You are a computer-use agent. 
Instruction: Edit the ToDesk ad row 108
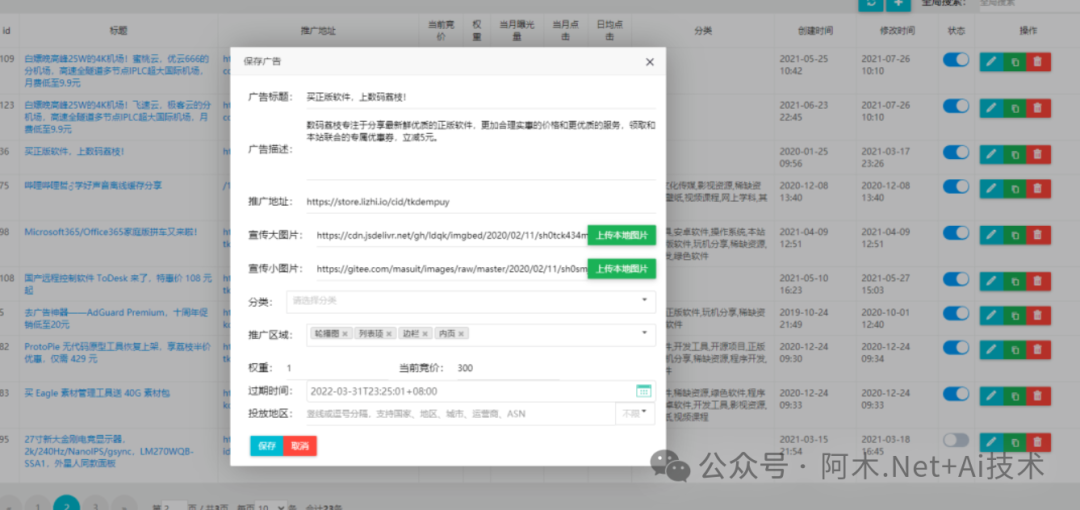[x=991, y=280]
